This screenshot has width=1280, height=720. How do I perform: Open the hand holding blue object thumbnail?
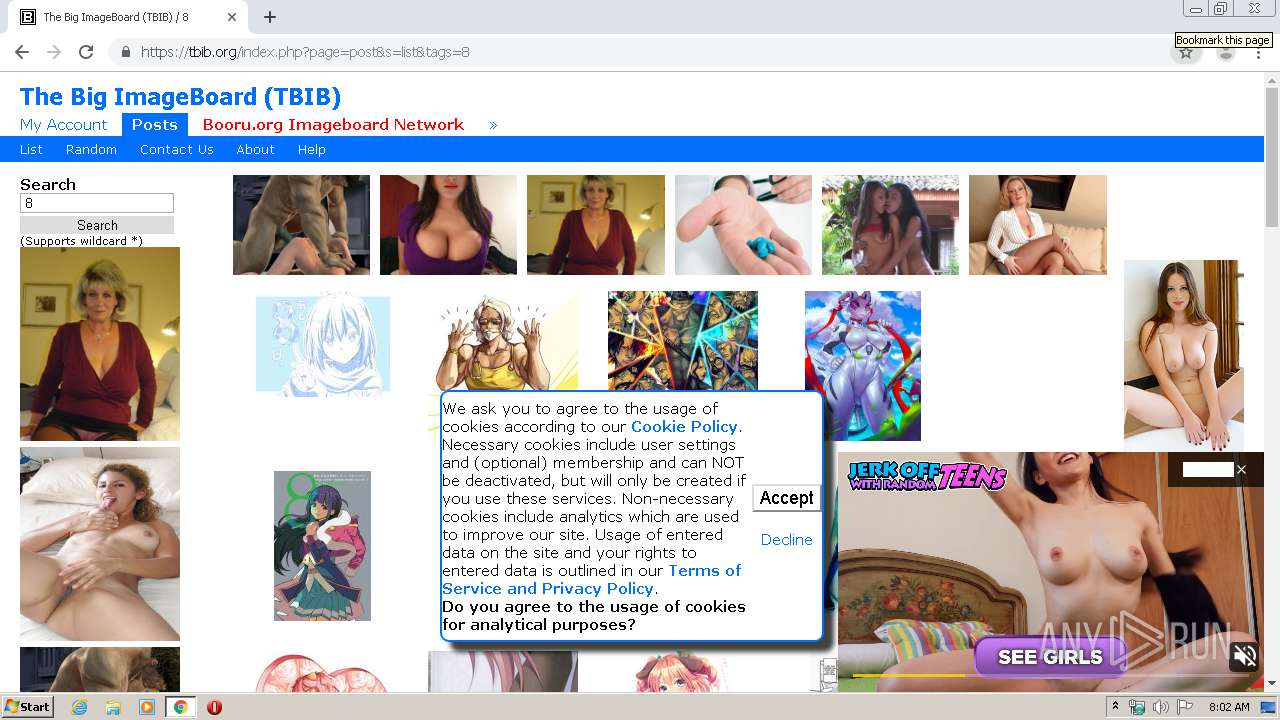click(743, 225)
